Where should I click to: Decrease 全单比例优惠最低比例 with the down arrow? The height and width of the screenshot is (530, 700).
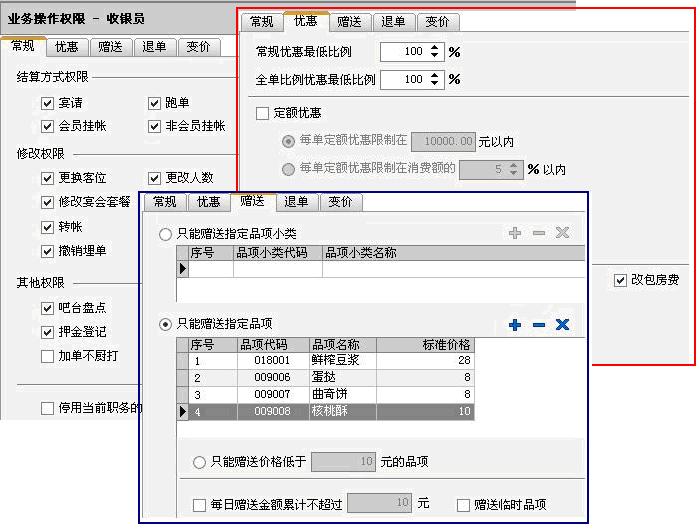pos(435,84)
